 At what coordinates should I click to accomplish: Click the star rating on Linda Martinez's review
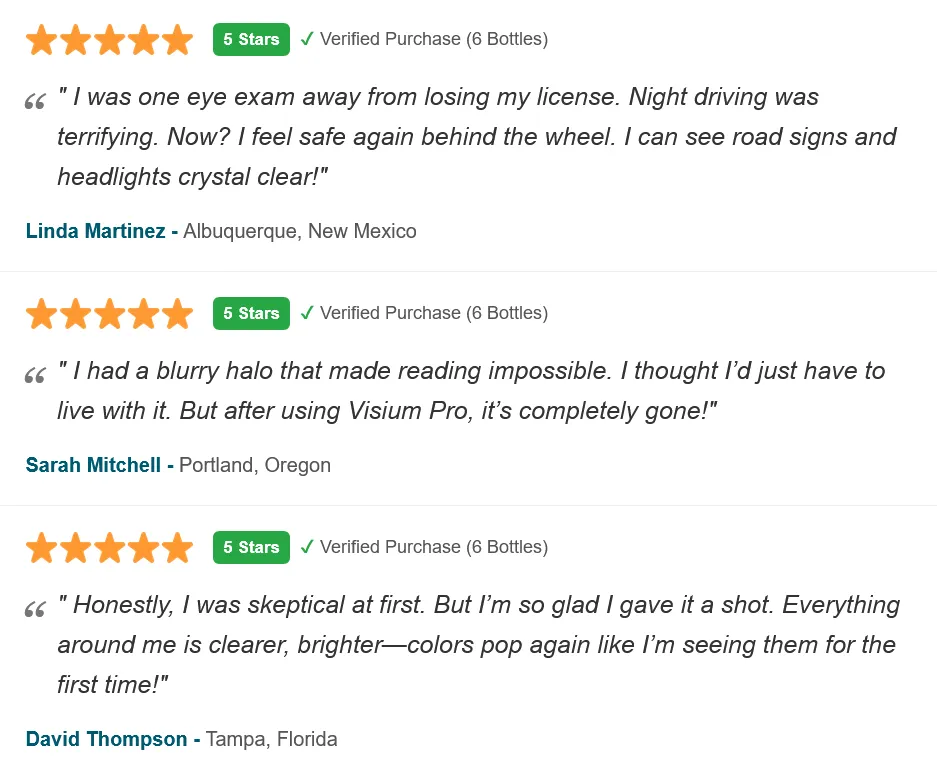(x=109, y=39)
